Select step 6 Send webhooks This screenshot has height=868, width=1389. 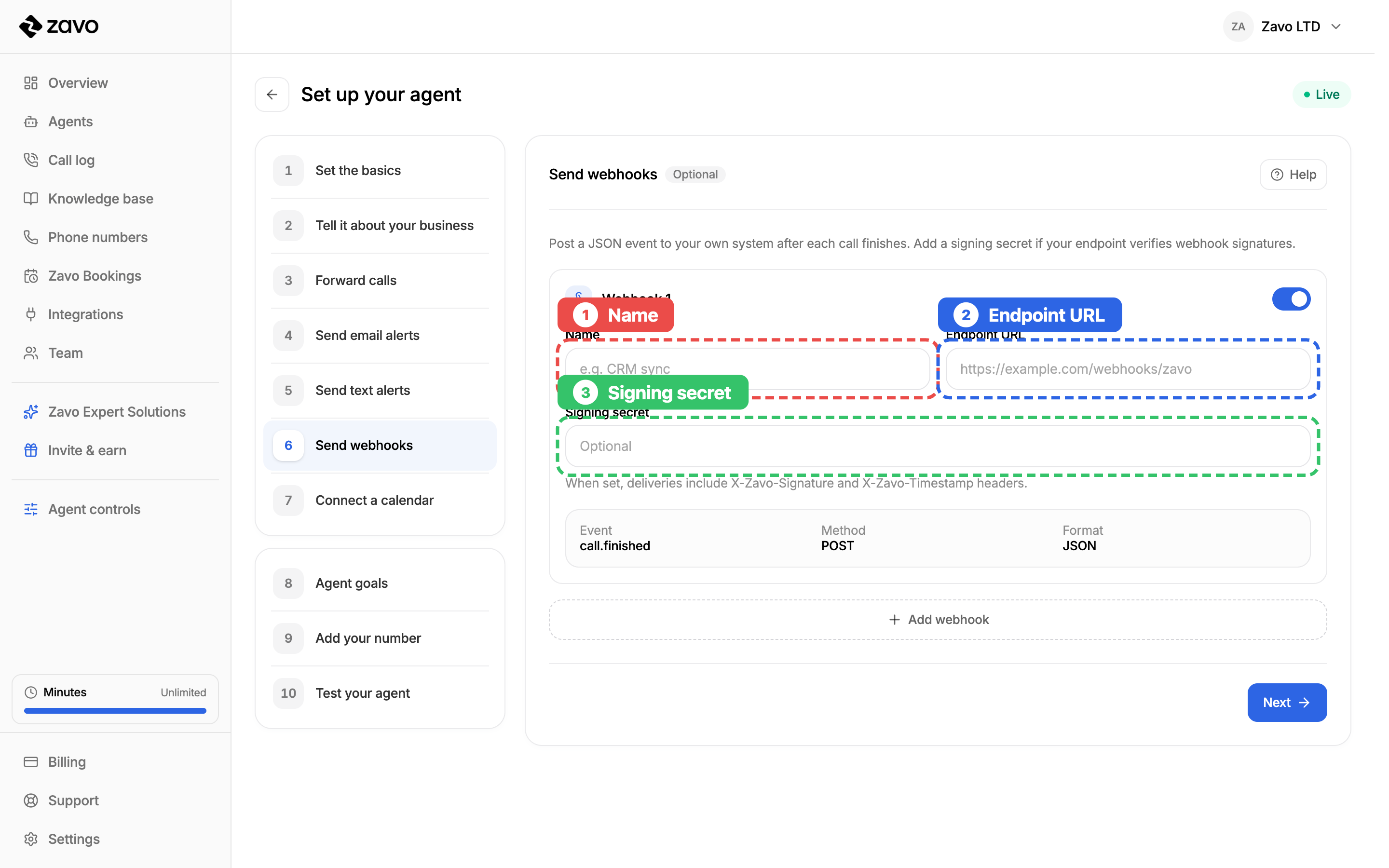(380, 446)
